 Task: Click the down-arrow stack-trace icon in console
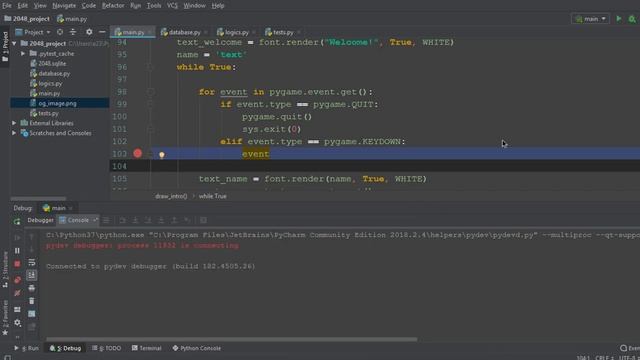[x=32, y=250]
